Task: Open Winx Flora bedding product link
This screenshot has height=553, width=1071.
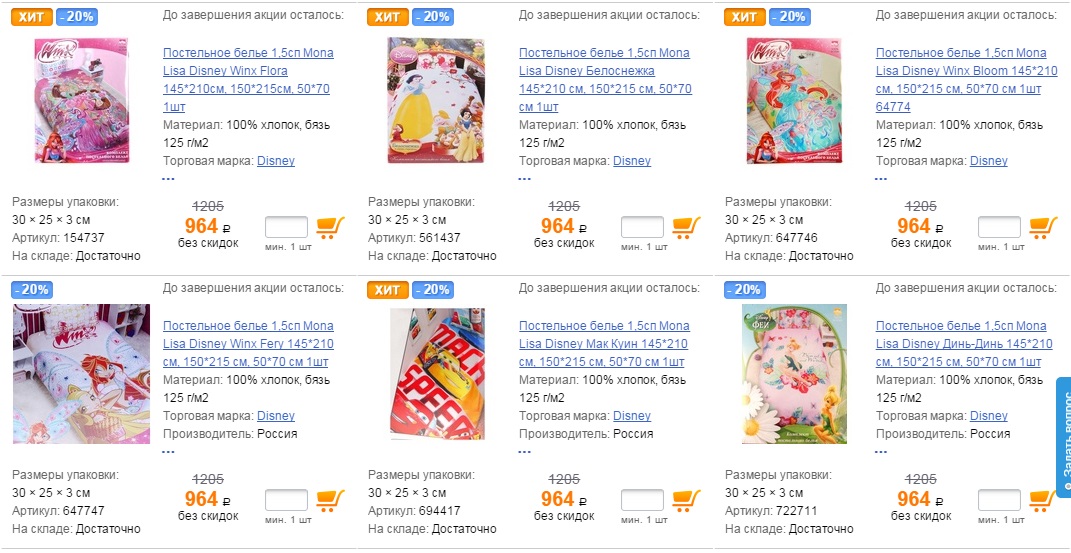Action: click(247, 71)
